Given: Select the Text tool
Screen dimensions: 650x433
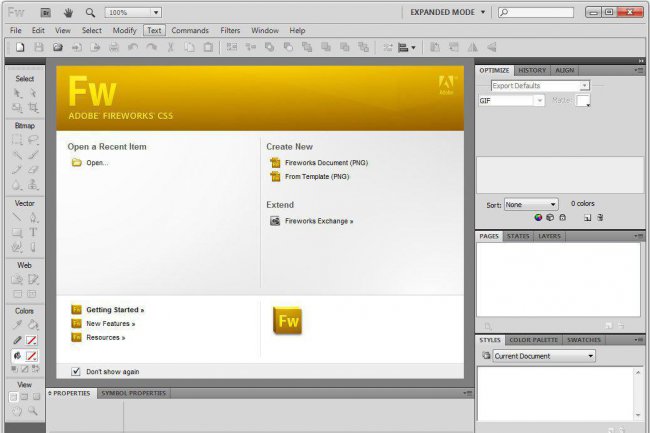Looking at the screenshot, I should tap(33, 232).
